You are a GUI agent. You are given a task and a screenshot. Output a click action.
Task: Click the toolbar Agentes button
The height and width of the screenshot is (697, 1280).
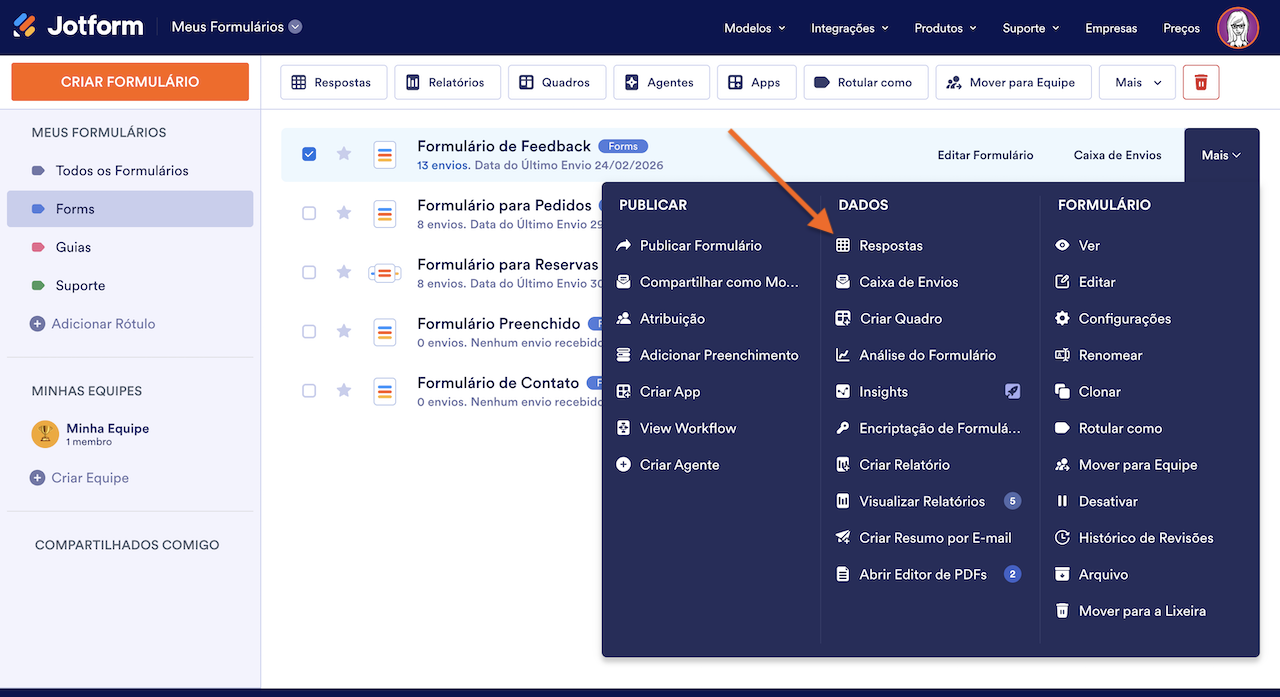click(661, 82)
